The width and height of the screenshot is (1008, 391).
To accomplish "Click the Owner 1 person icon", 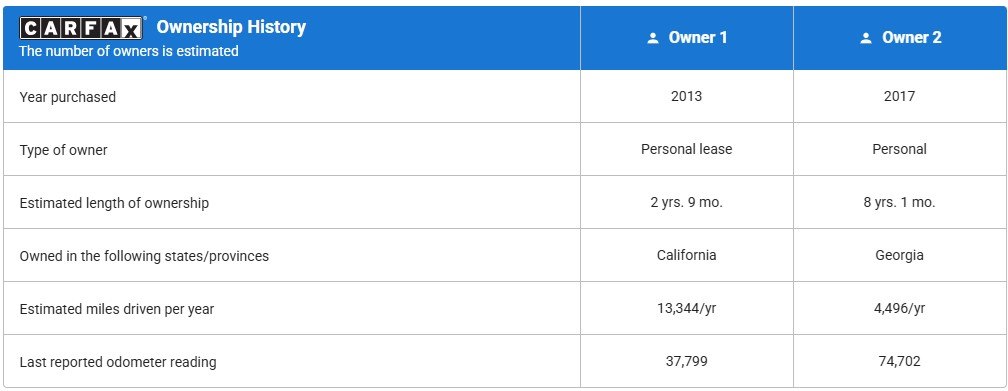I will [x=653, y=38].
